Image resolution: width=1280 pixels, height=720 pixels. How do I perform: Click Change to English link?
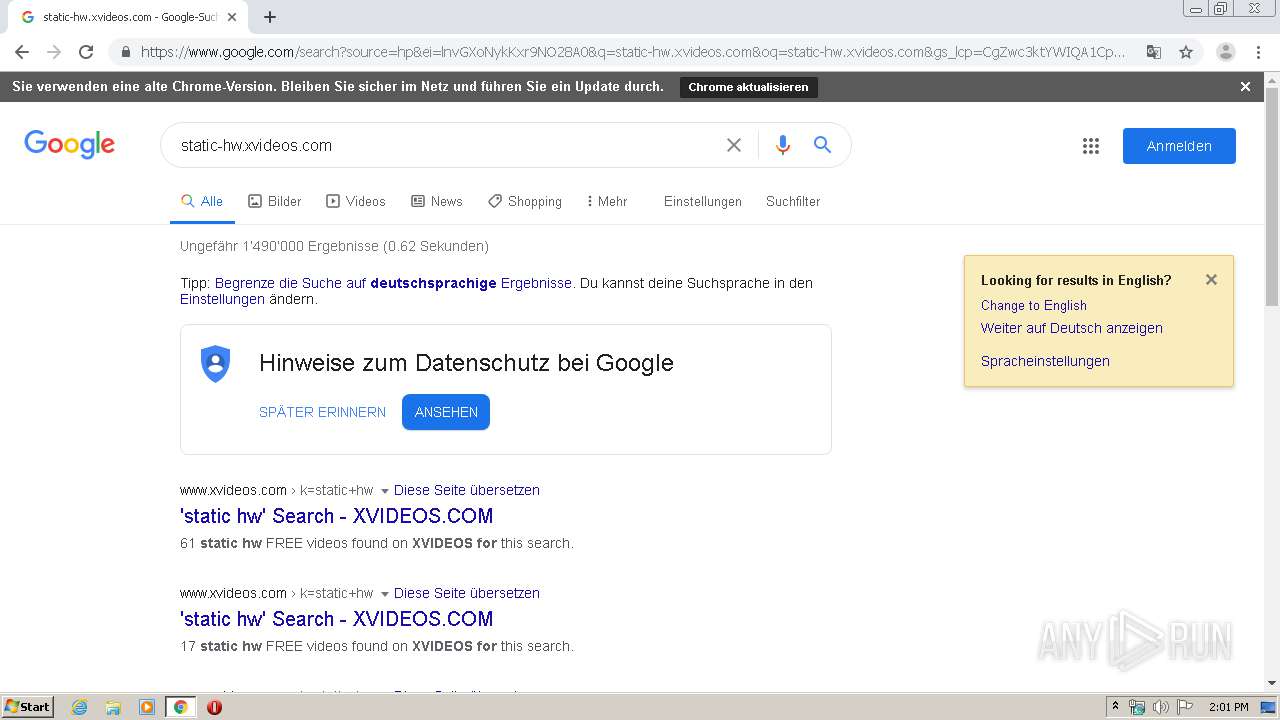coord(1033,305)
